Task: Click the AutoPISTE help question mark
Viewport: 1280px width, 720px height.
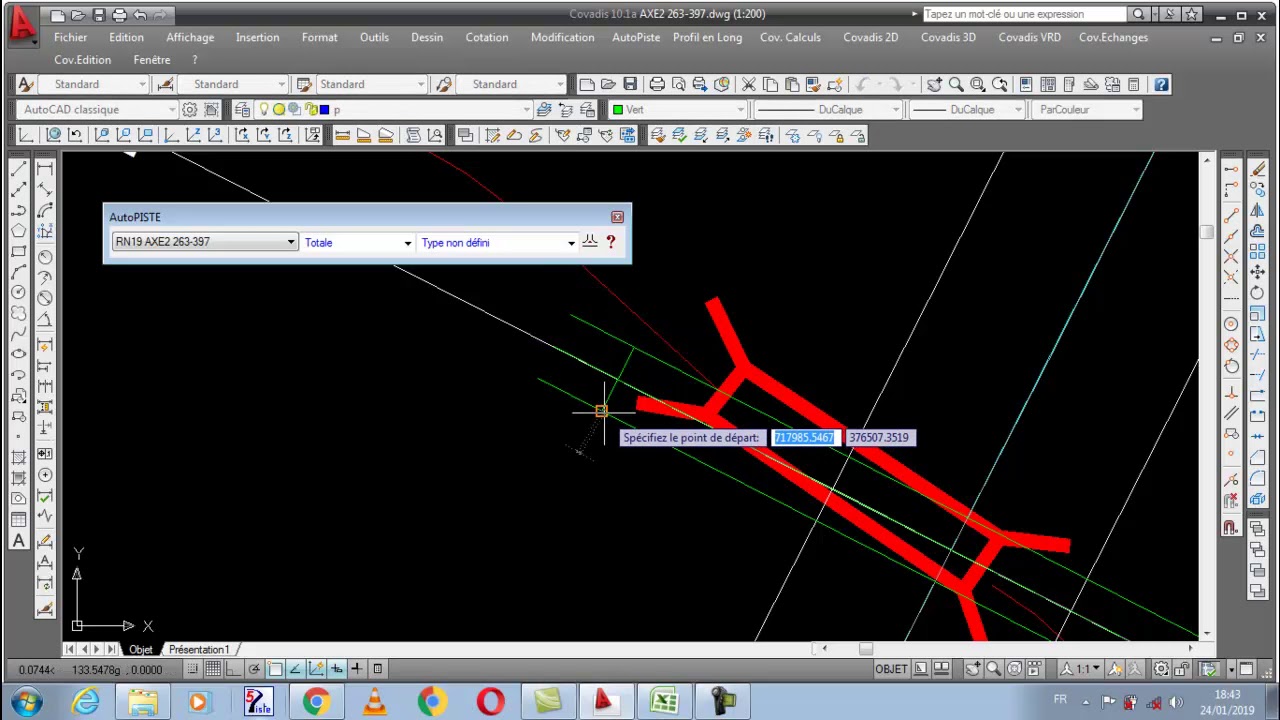Action: click(x=611, y=242)
